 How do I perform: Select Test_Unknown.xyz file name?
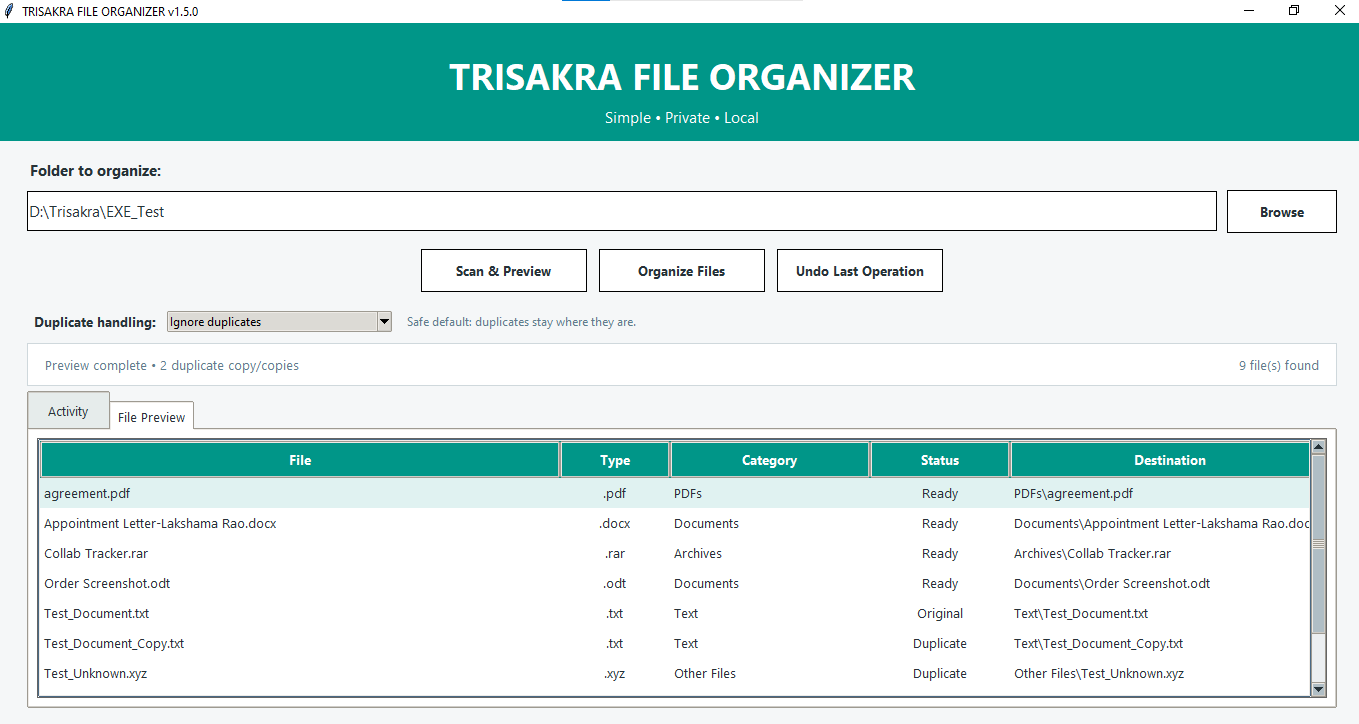[95, 673]
